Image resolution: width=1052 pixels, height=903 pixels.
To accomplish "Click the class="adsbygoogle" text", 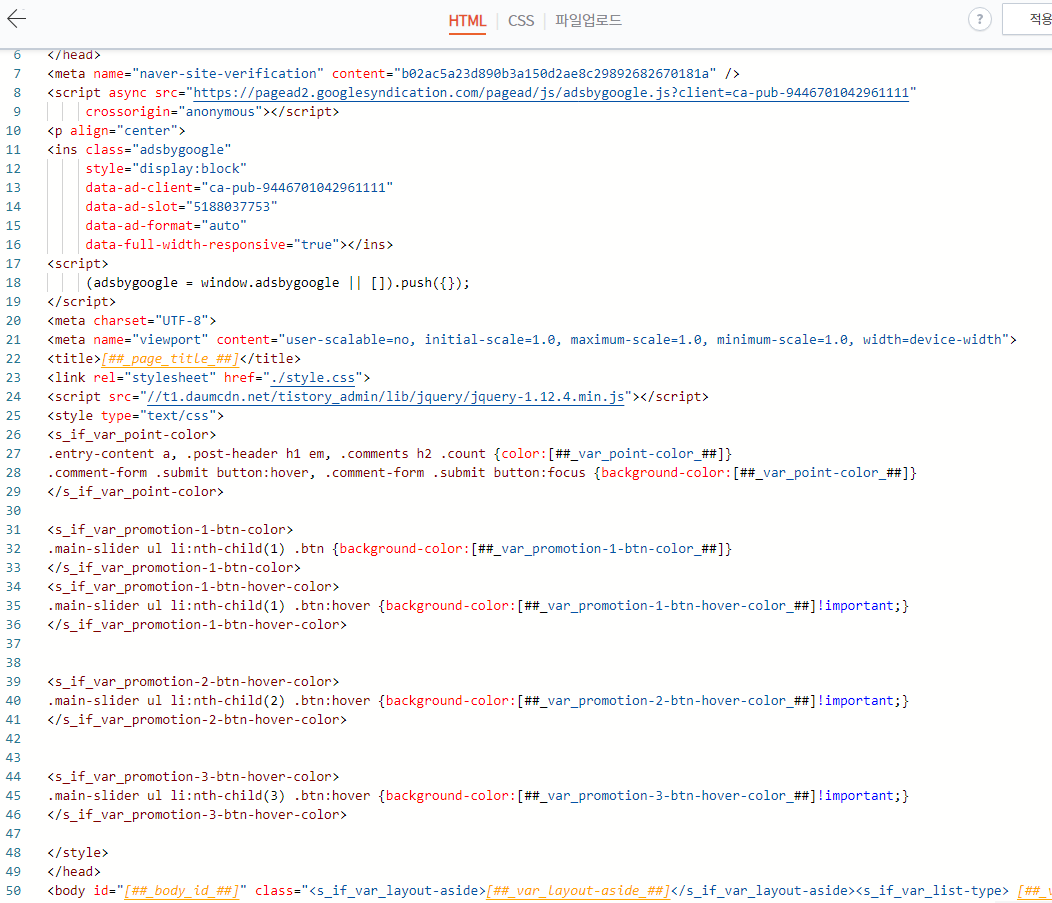I will pos(158,150).
